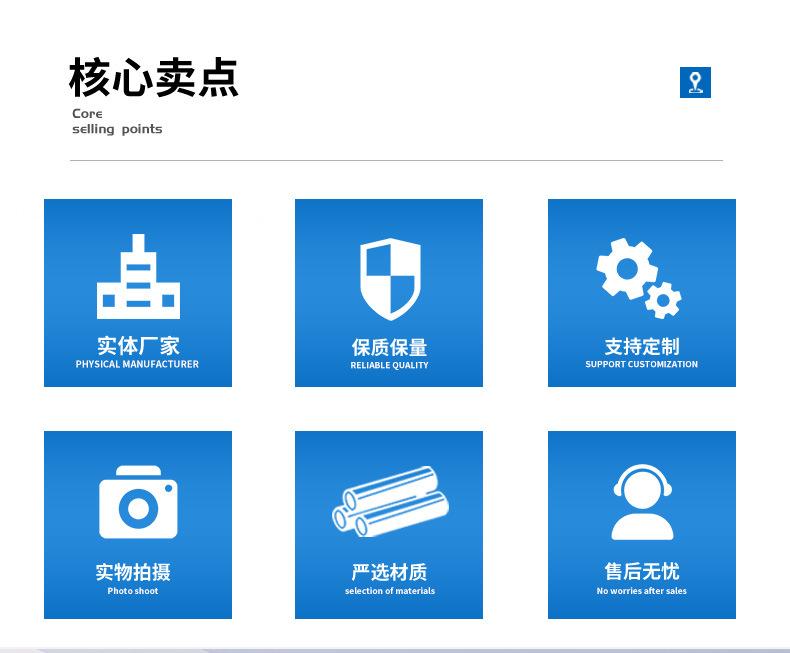Select the 实体厂家 label
This screenshot has width=790, height=653.
pos(138,346)
